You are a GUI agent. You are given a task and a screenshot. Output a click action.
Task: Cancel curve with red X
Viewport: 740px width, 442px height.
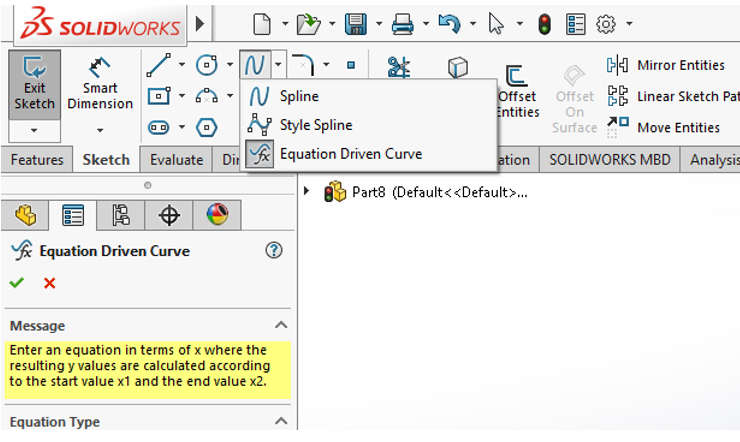(50, 283)
